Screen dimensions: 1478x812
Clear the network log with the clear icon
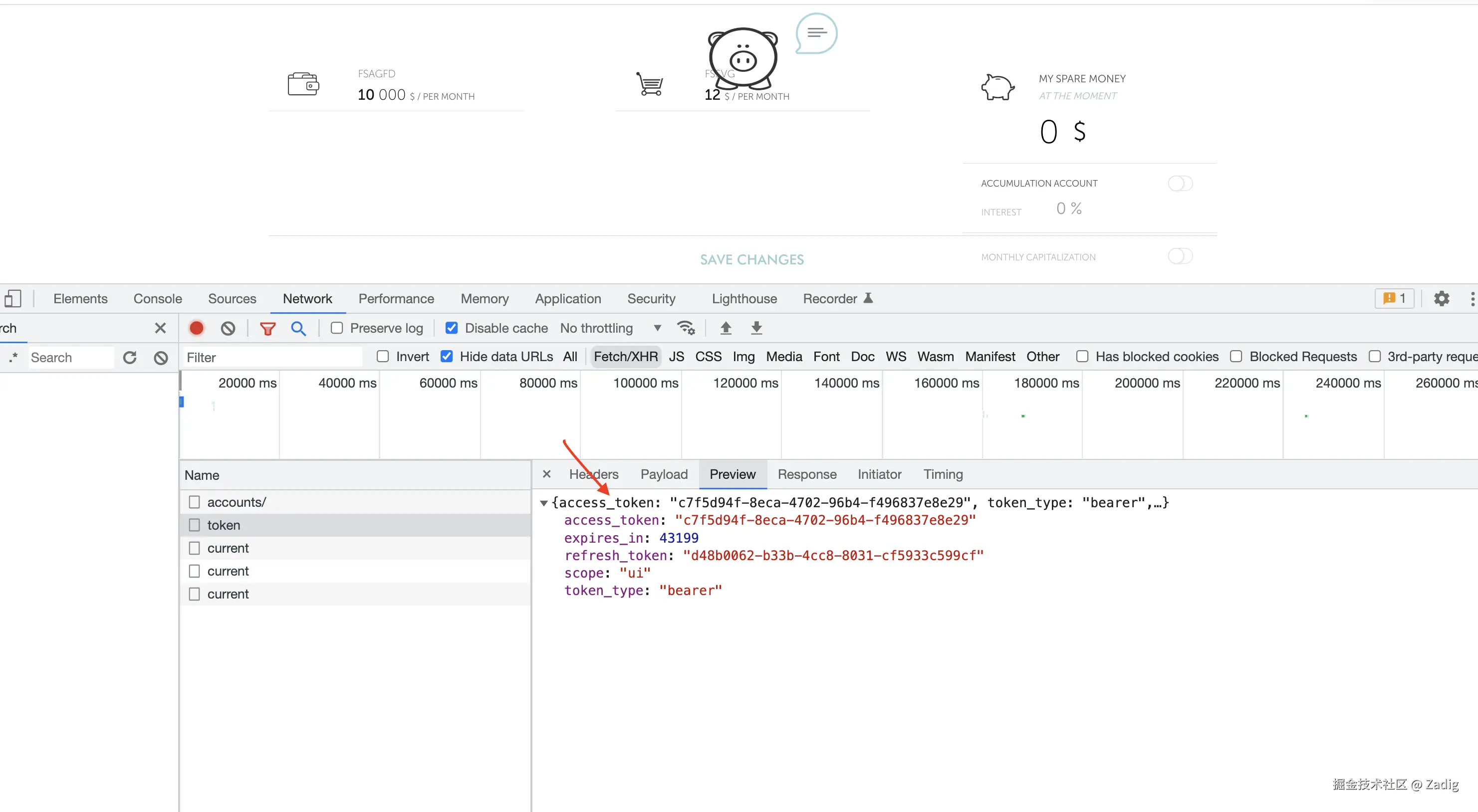228,328
